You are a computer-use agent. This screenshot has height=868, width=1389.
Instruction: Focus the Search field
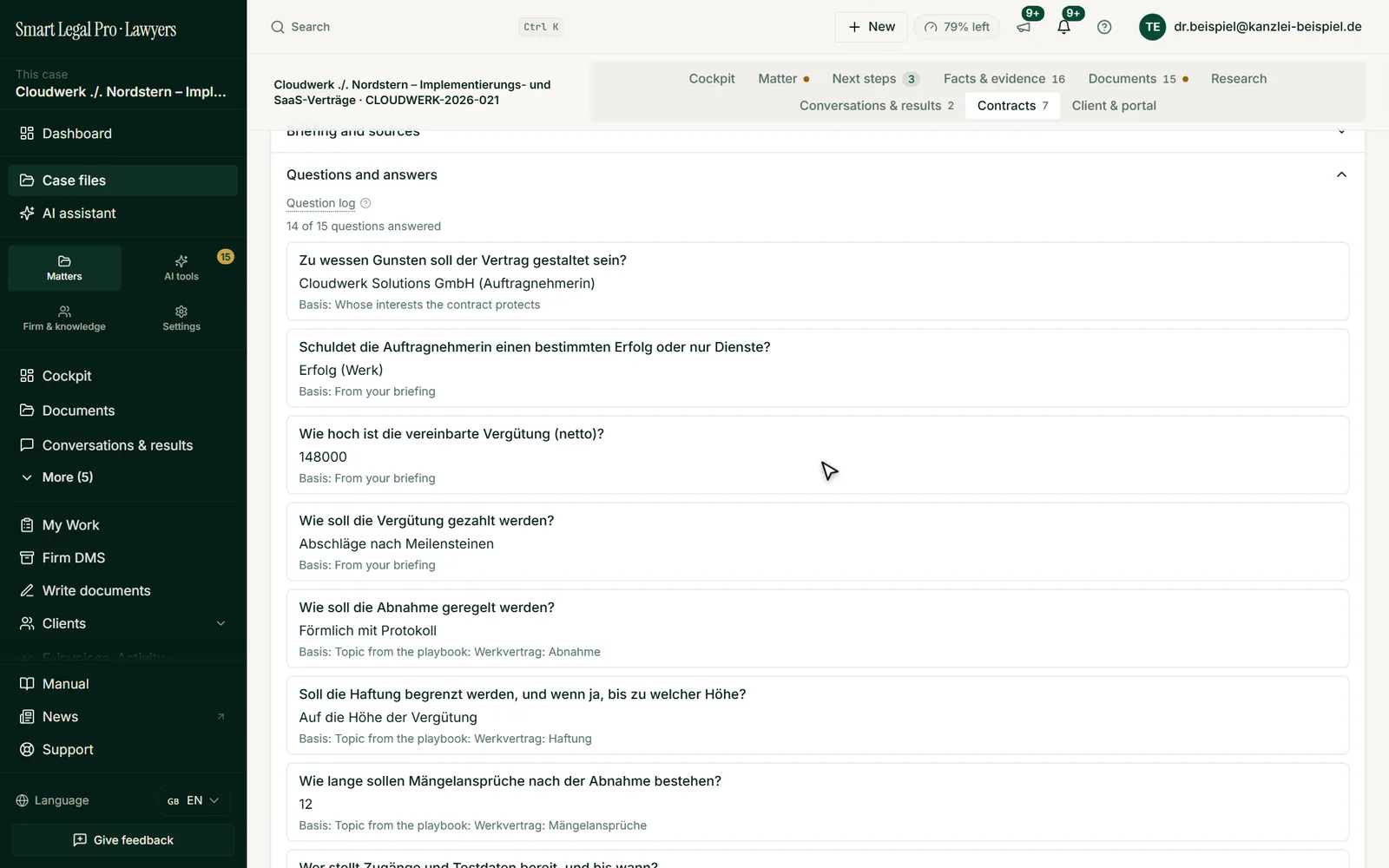[x=417, y=27]
